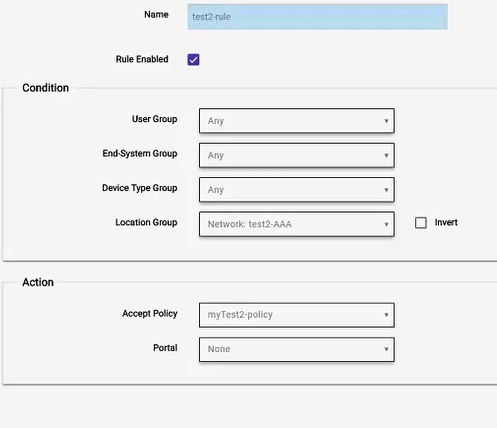Click the Action section heading
The image size is (497, 428).
[x=38, y=282]
